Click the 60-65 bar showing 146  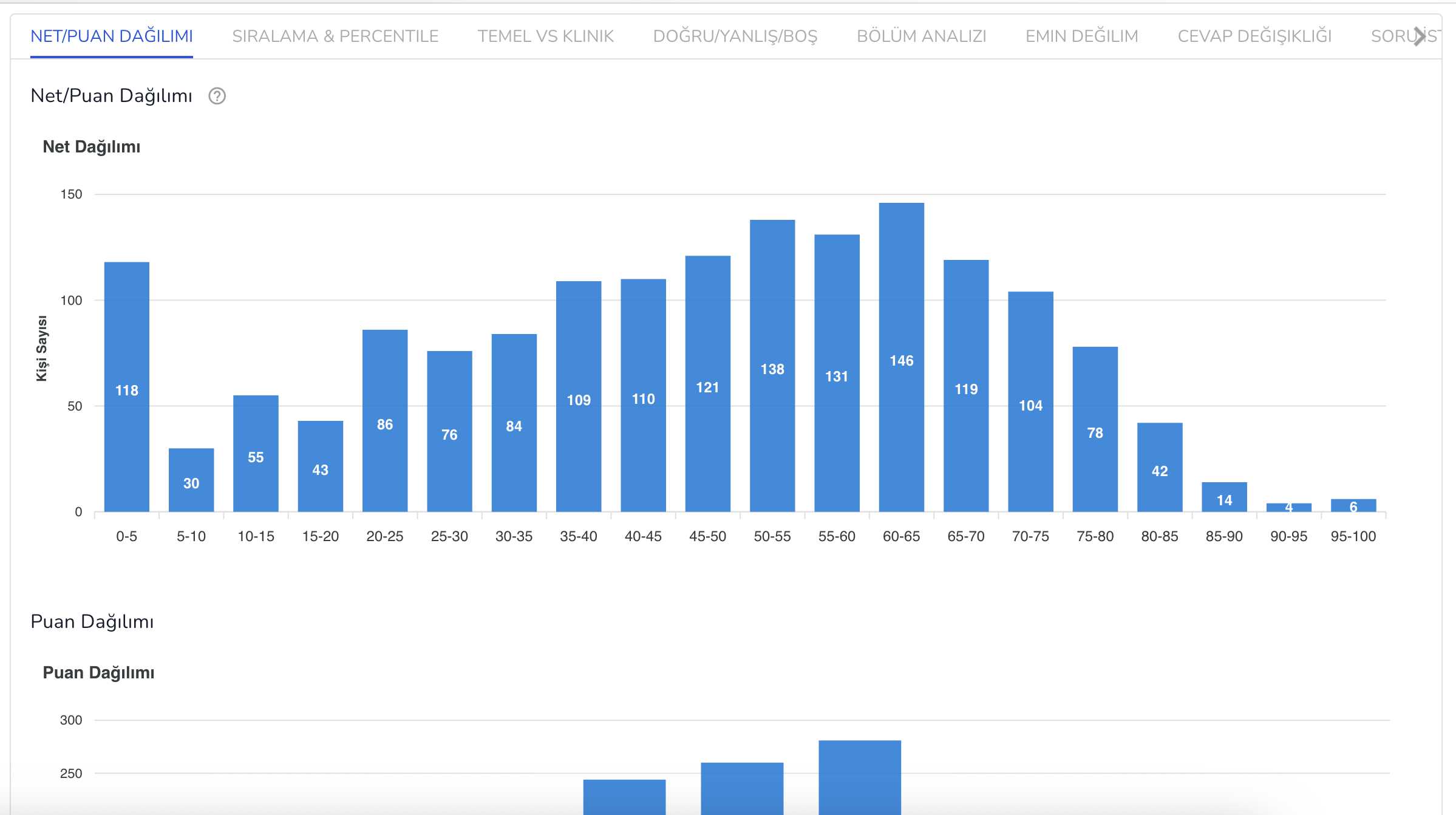pyautogui.click(x=902, y=357)
